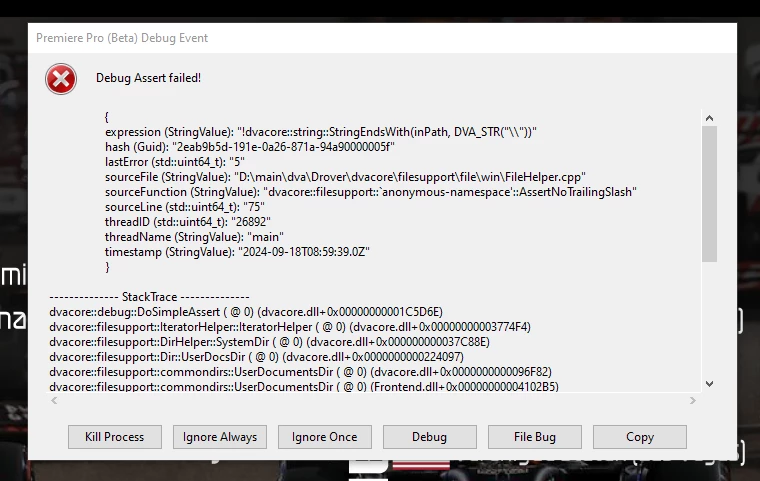
Task: Click the vertical scrollbar thumb
Action: coord(710,194)
